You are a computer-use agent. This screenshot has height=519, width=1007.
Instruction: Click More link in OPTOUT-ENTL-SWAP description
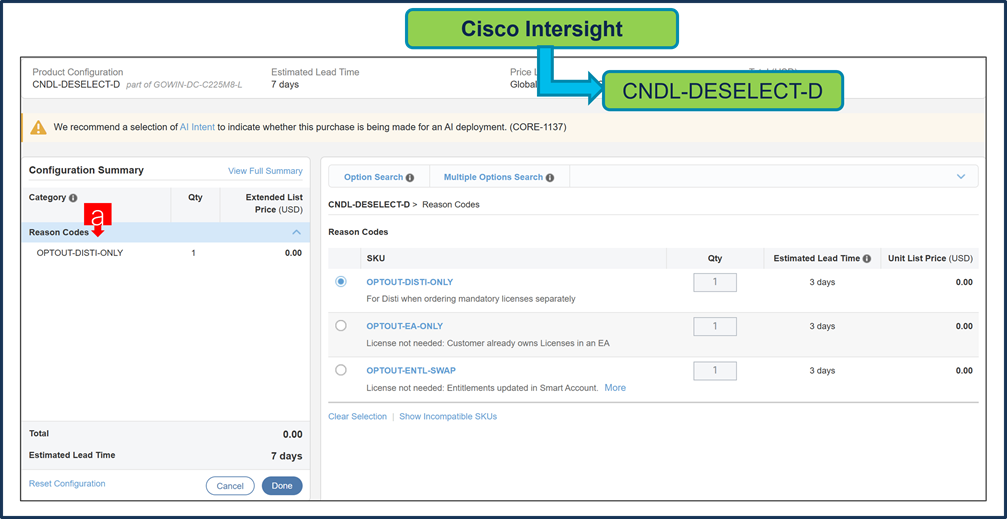click(x=615, y=388)
